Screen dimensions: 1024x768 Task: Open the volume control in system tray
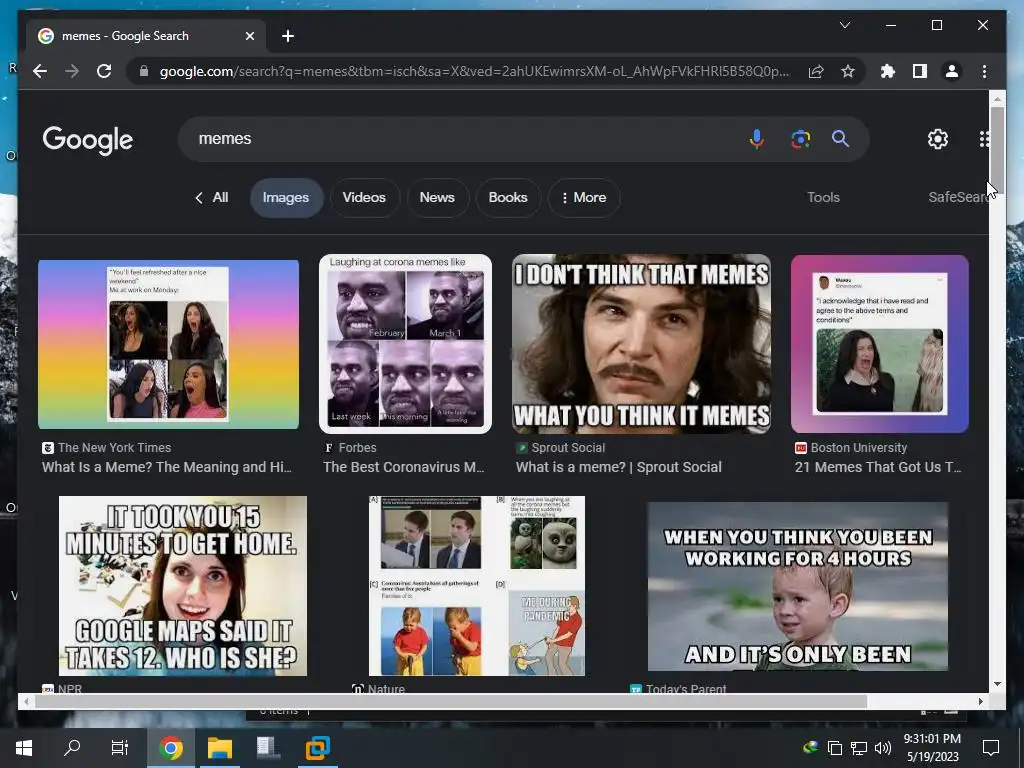[882, 748]
